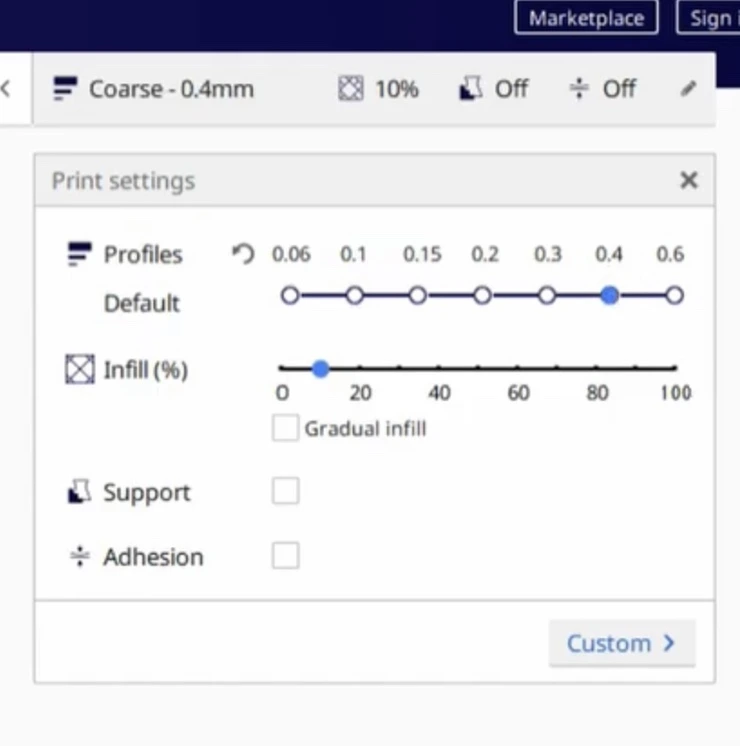Choose the 0.06 layer height profile
Viewport: 740px width, 746px height.
(x=290, y=296)
